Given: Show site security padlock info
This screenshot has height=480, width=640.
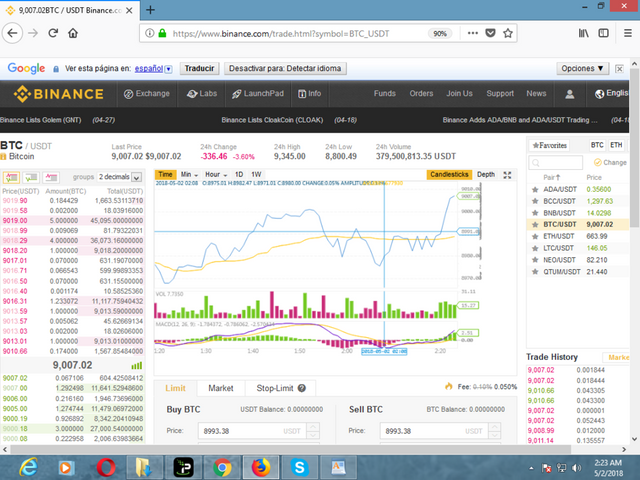Looking at the screenshot, I should (162, 33).
